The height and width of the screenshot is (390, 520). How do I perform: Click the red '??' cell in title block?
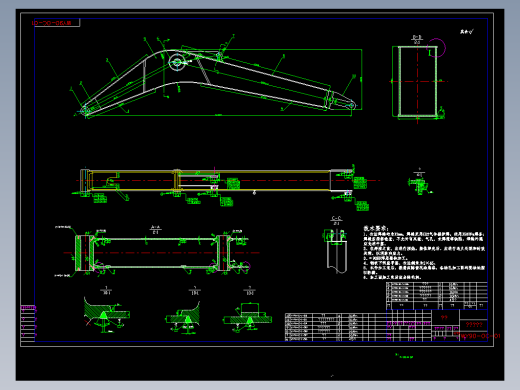click(444, 317)
